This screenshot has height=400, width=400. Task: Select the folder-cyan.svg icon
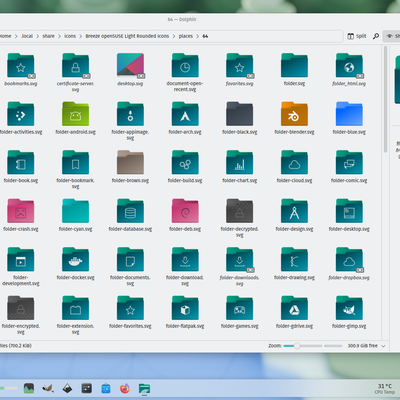[x=76, y=211]
